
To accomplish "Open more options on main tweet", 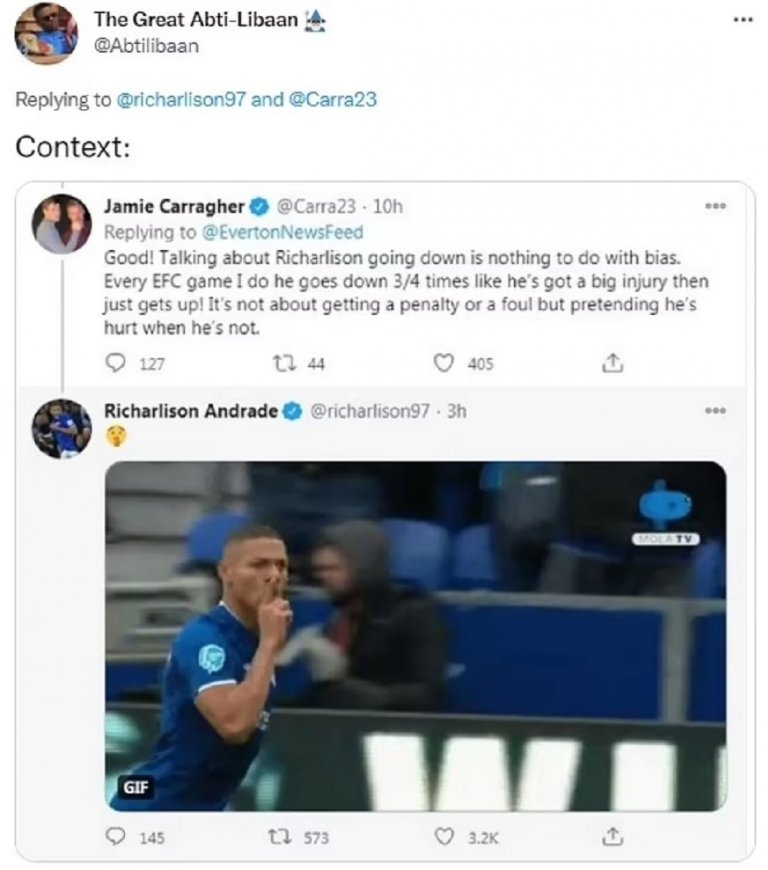I will (740, 19).
